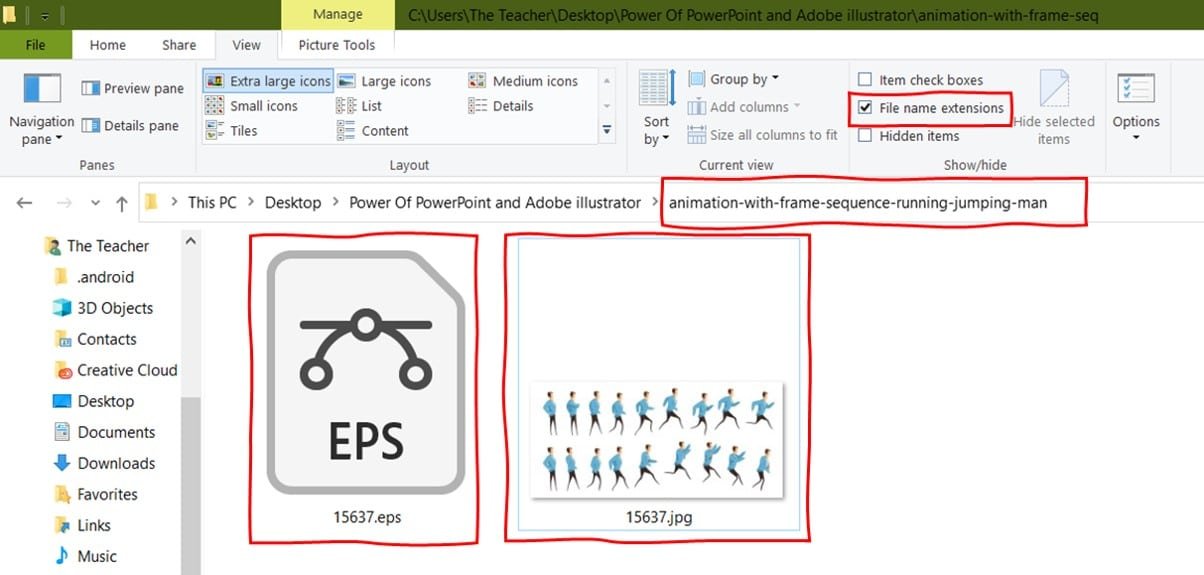Switch to Tiles layout
This screenshot has height=575, width=1204.
pyautogui.click(x=232, y=131)
